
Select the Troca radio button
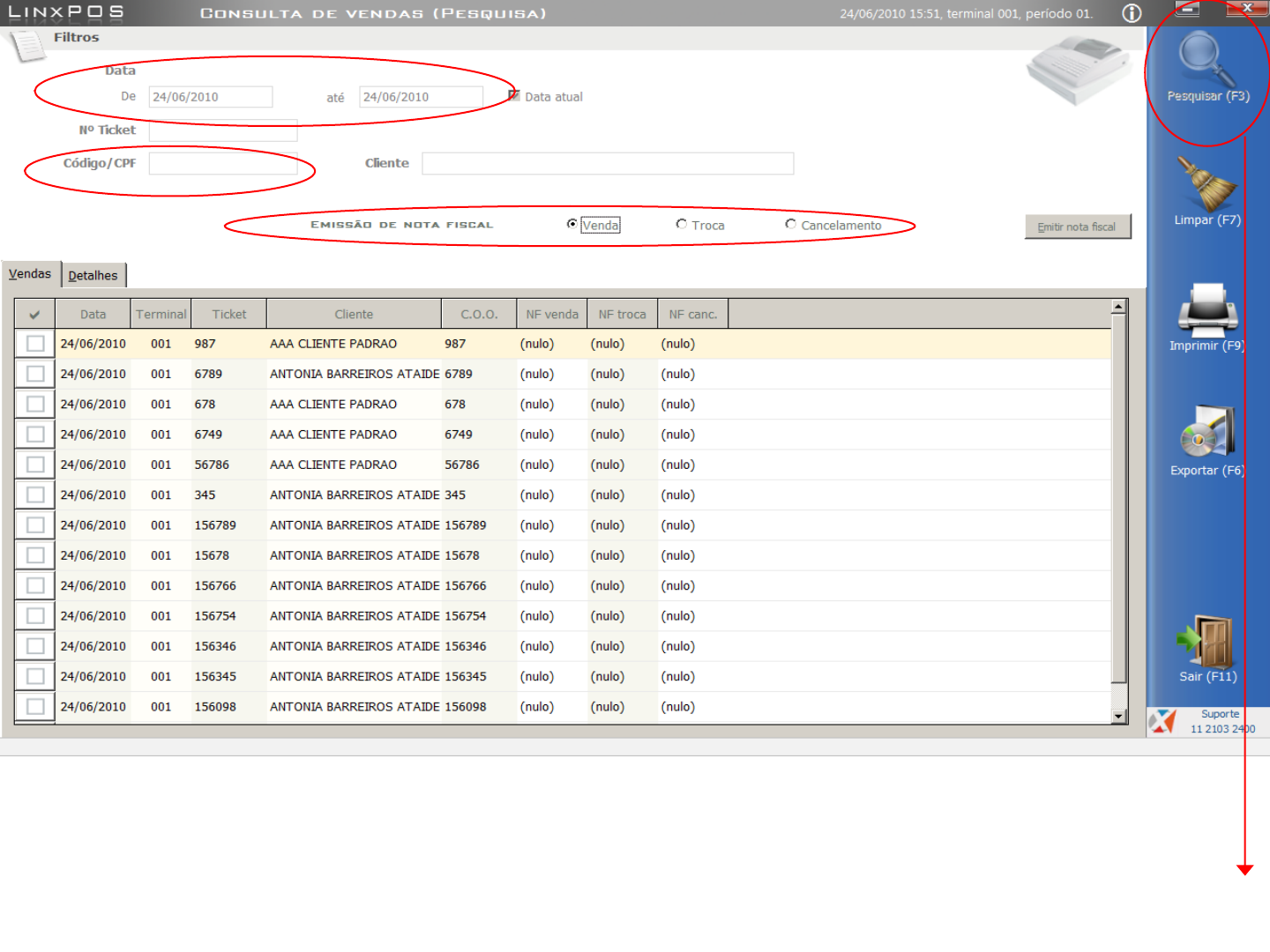point(682,225)
